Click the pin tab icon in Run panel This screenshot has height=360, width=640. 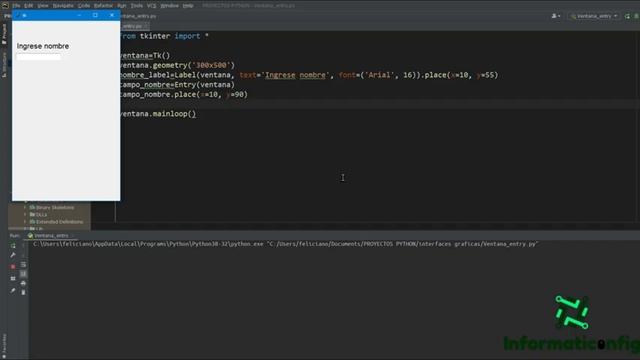[13, 291]
